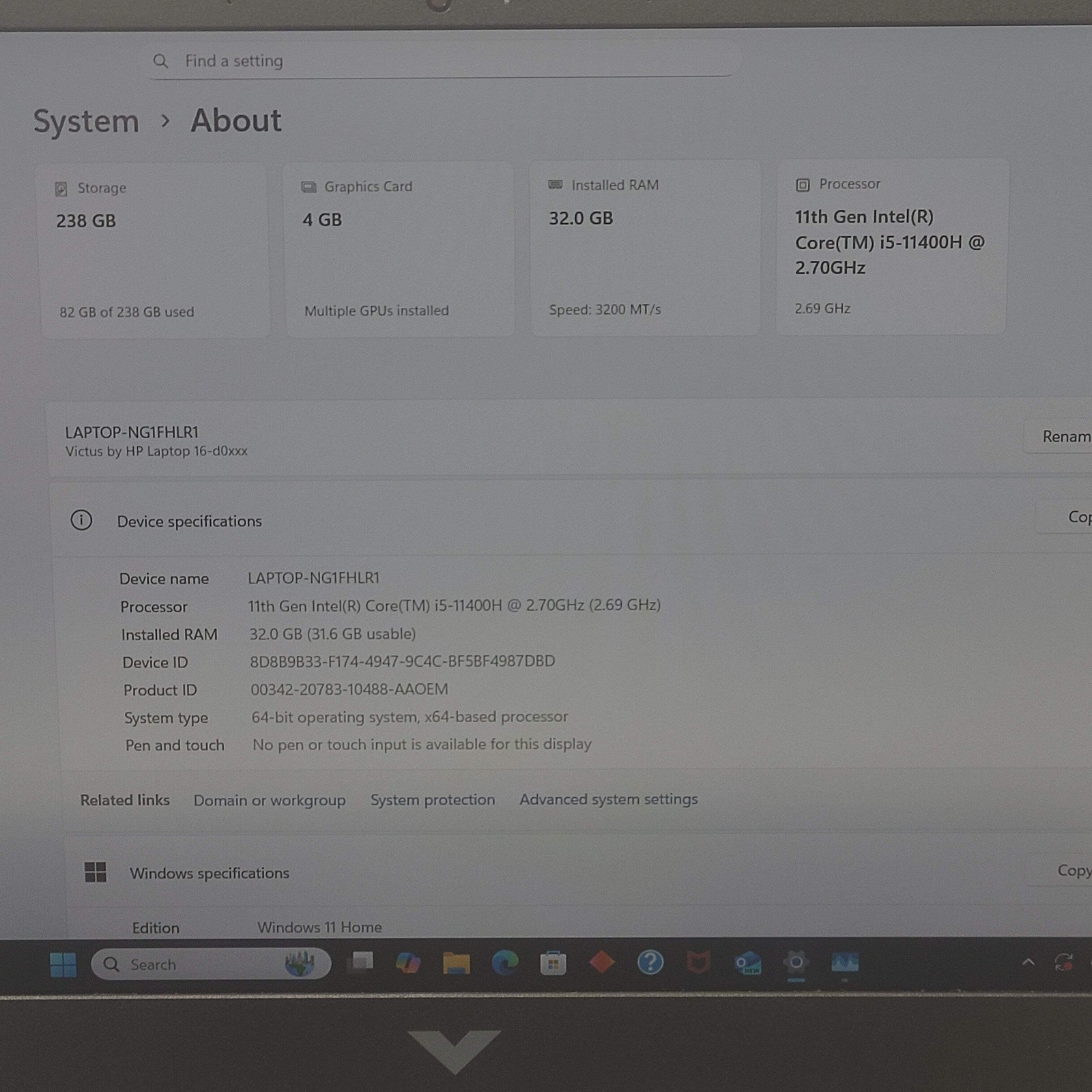Open Task View from taskbar
1092x1092 pixels.
(360, 963)
